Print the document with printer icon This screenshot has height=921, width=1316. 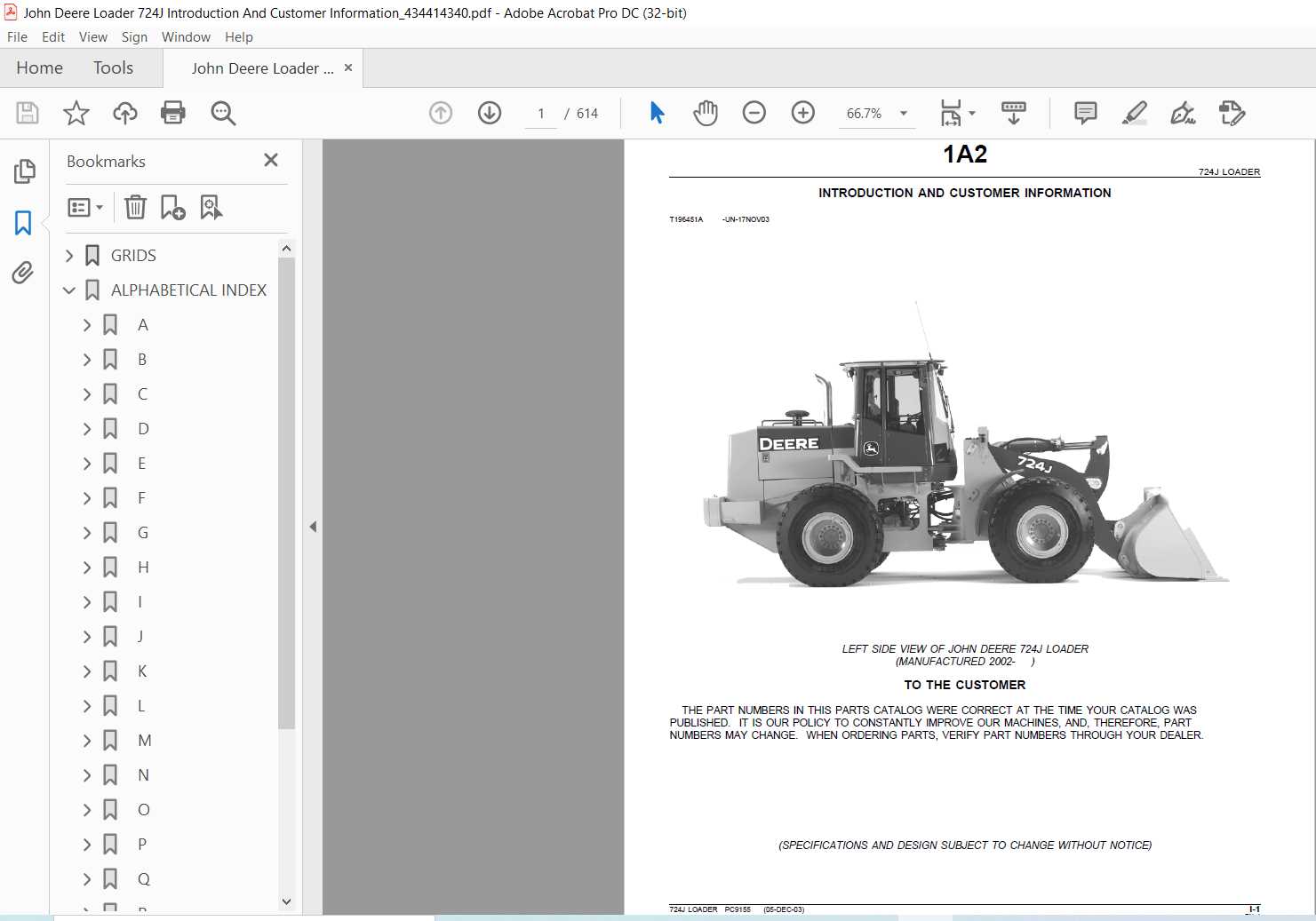pos(173,113)
